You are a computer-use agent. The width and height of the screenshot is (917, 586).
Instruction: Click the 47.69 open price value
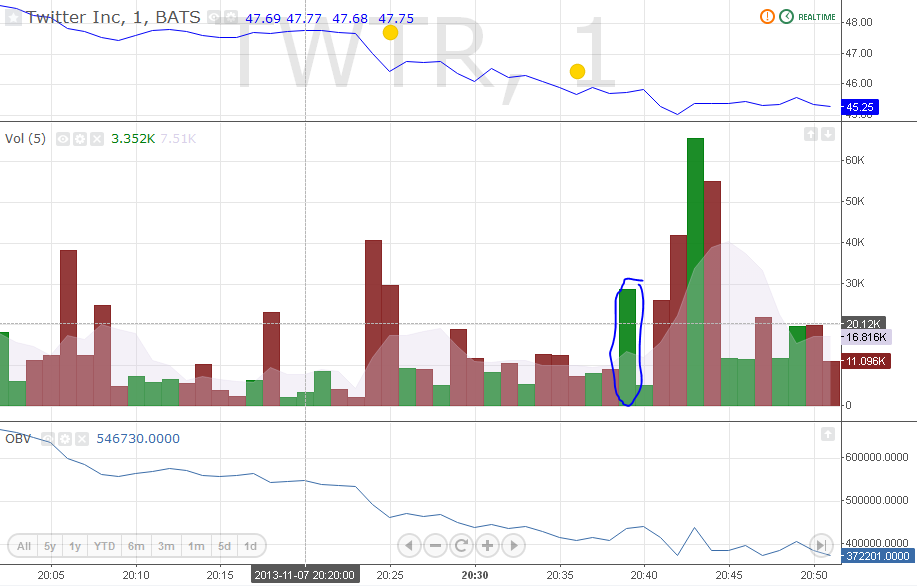click(x=263, y=19)
